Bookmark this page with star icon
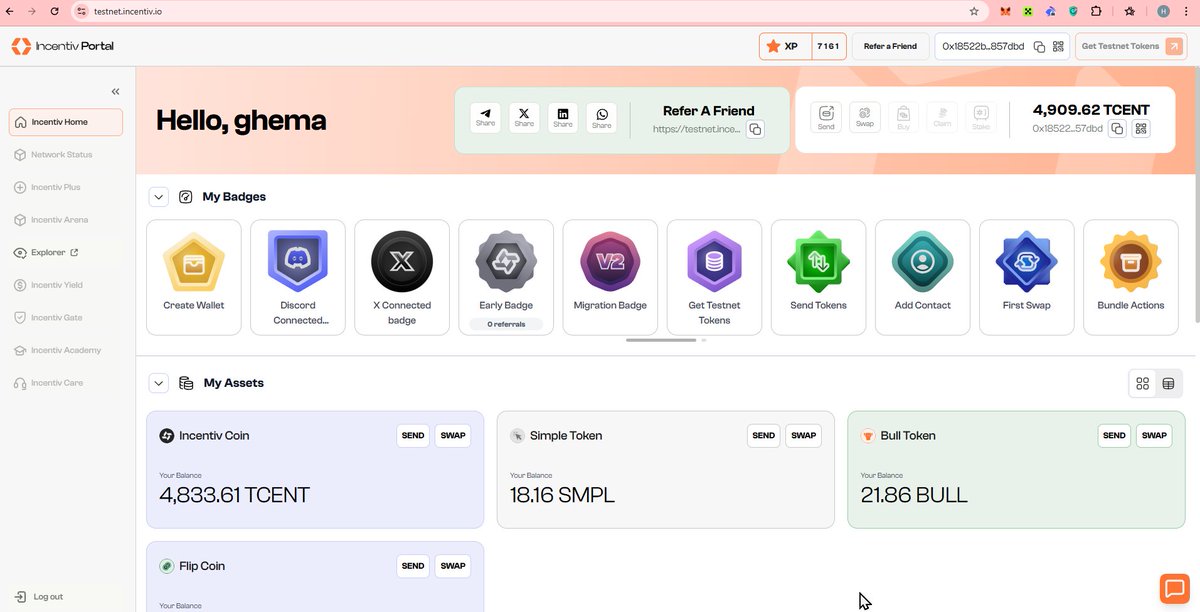 tap(974, 11)
